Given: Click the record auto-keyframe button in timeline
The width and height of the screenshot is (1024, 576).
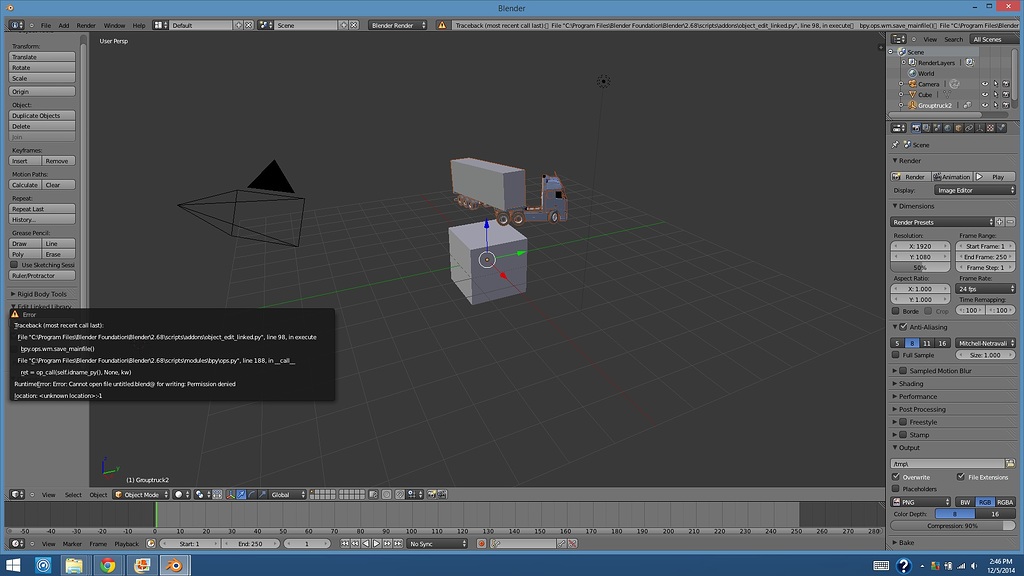Looking at the screenshot, I should [481, 543].
